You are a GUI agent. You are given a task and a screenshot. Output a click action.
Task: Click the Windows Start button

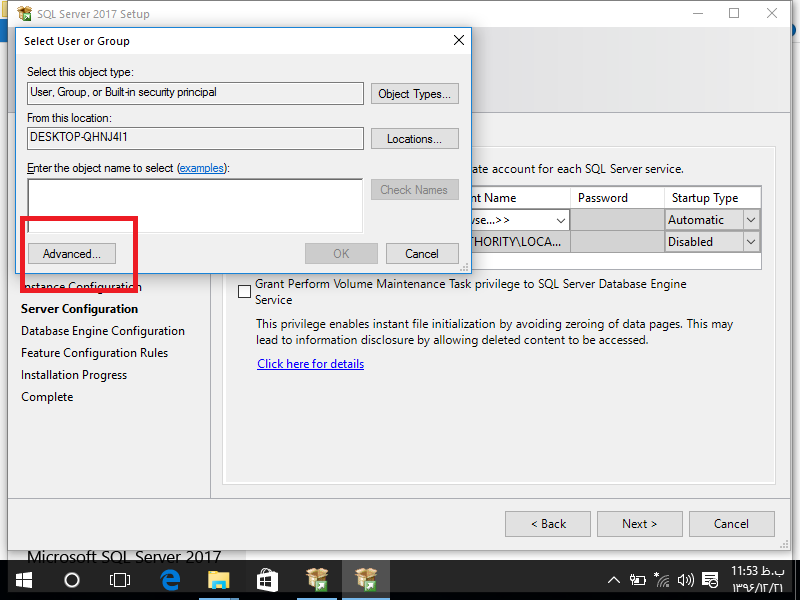[23, 580]
